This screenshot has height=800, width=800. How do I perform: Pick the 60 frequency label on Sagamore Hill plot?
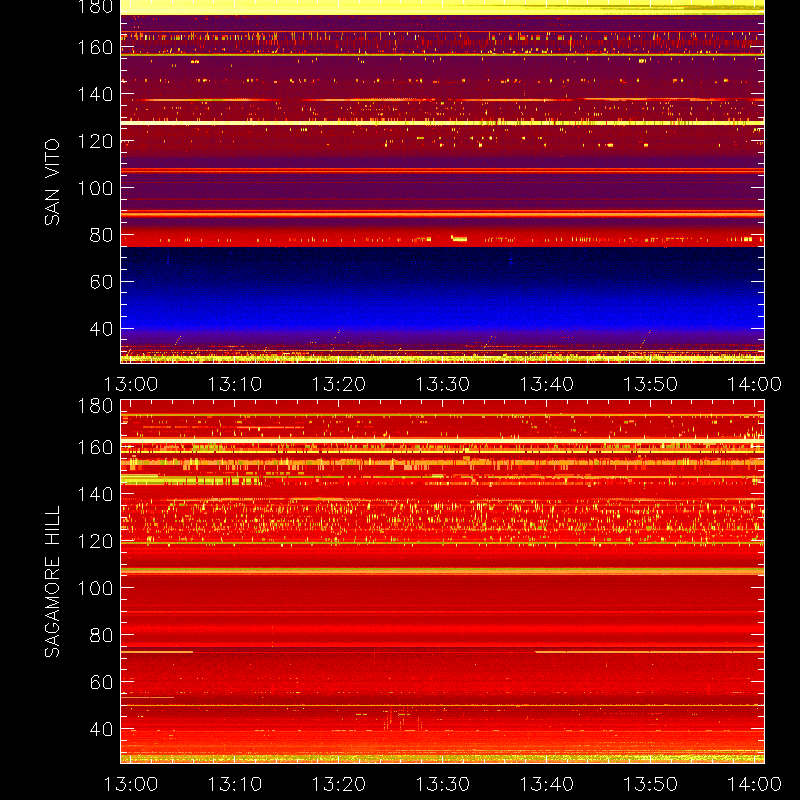coord(102,682)
